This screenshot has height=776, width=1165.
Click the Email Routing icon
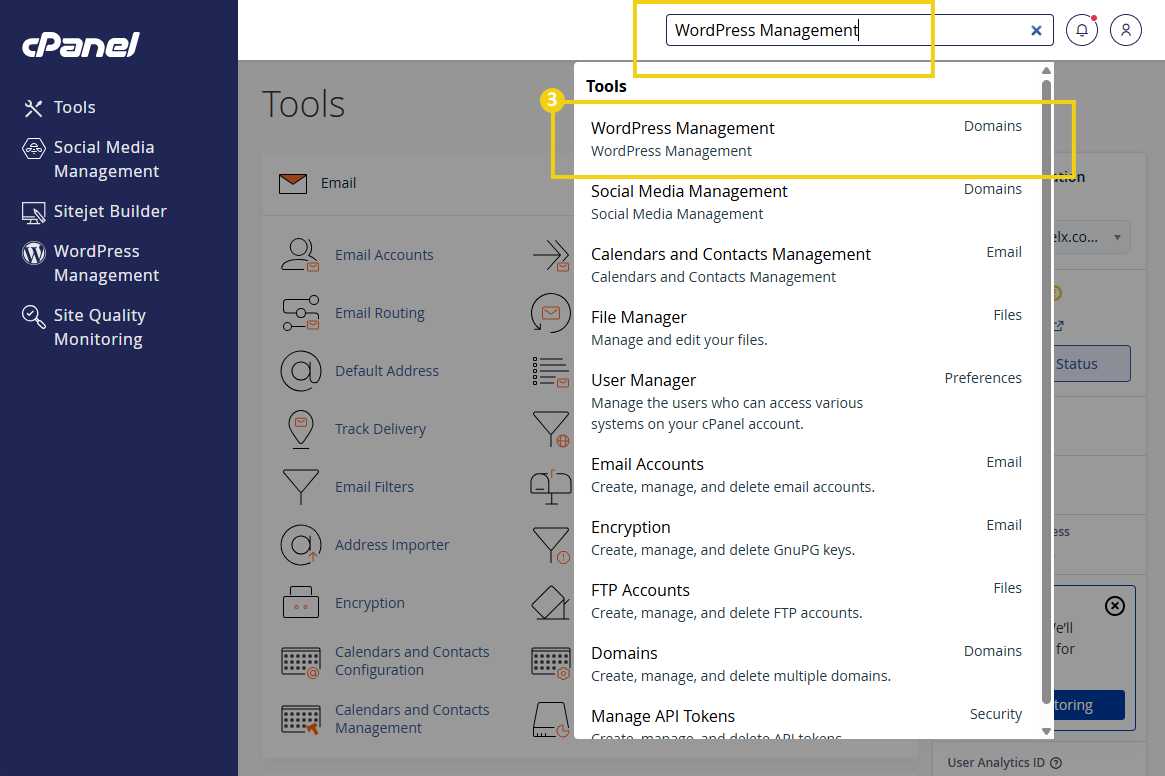tap(300, 312)
